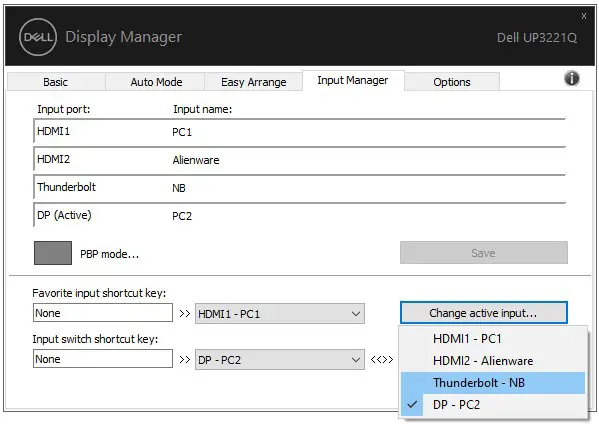
Task: Click the HDMI1 input port label
Action: pyautogui.click(x=53, y=131)
